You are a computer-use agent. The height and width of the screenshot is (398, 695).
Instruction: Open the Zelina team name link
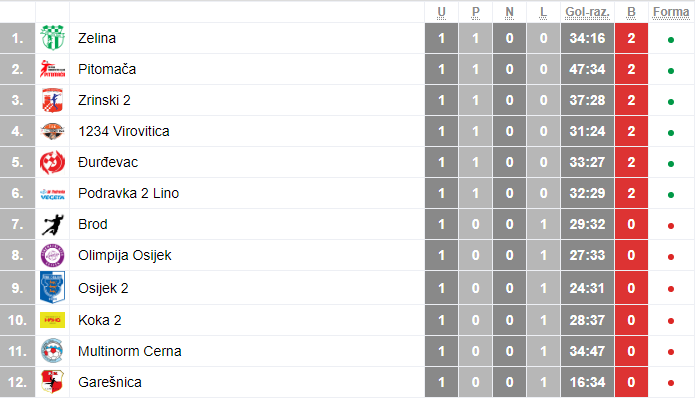[97, 38]
